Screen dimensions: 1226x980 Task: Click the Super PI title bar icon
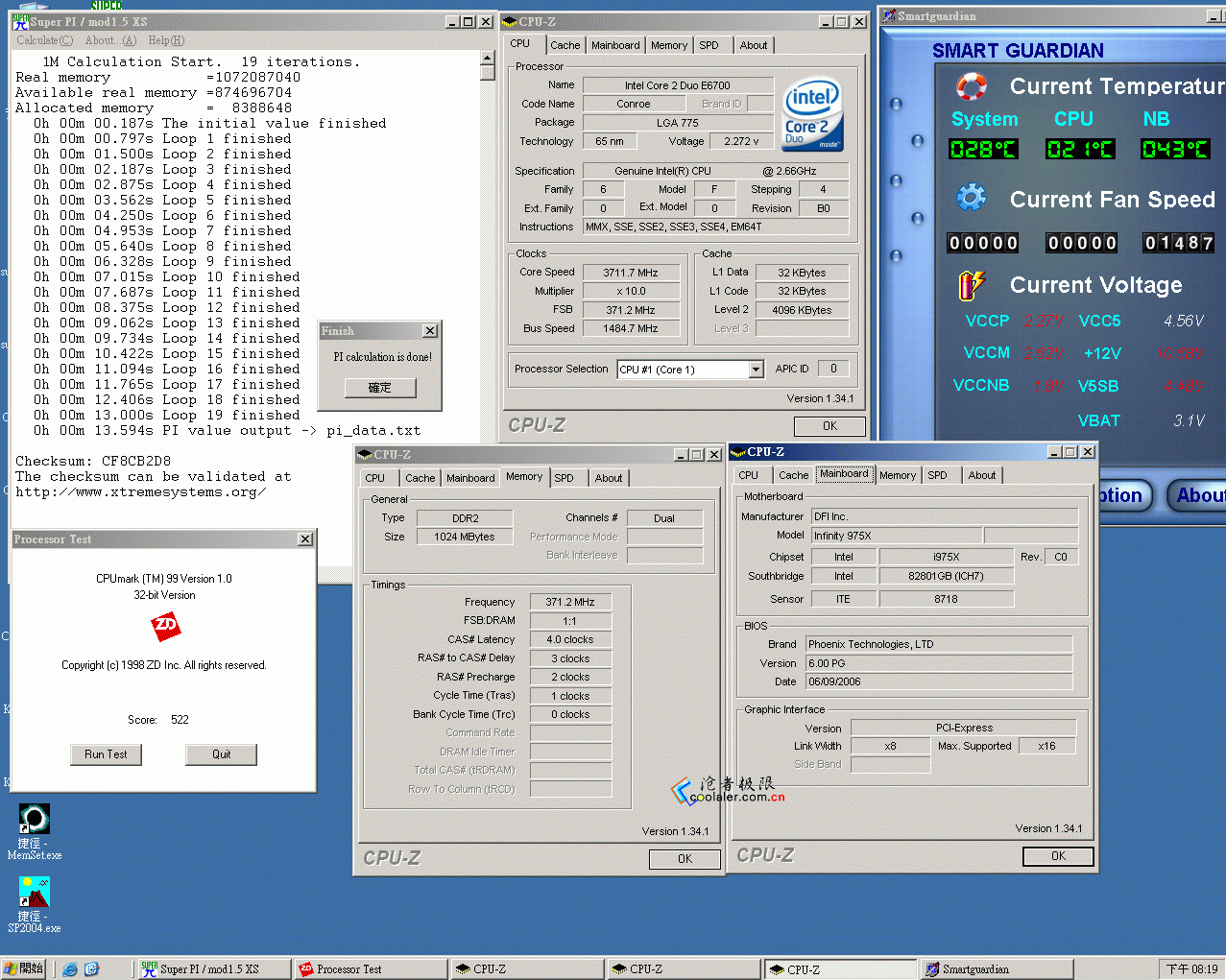pos(20,21)
